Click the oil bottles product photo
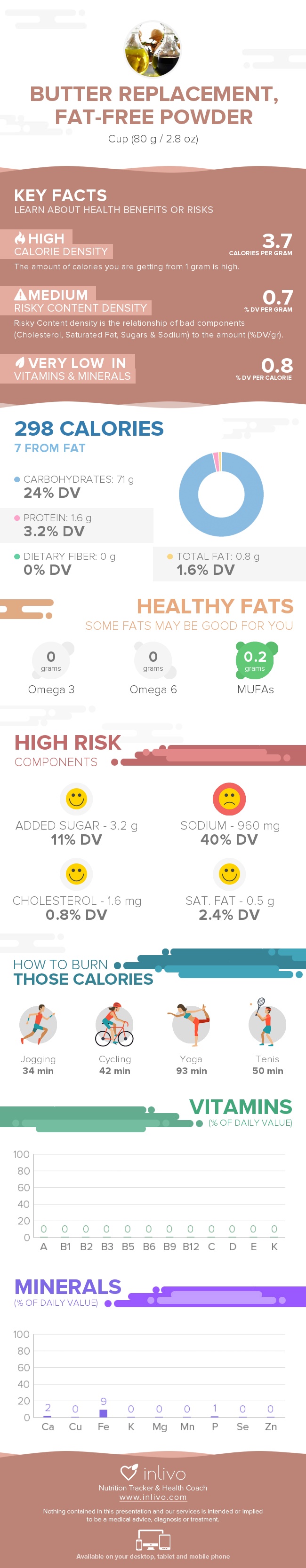Viewport: 306px width, 1568px height. pos(153,49)
